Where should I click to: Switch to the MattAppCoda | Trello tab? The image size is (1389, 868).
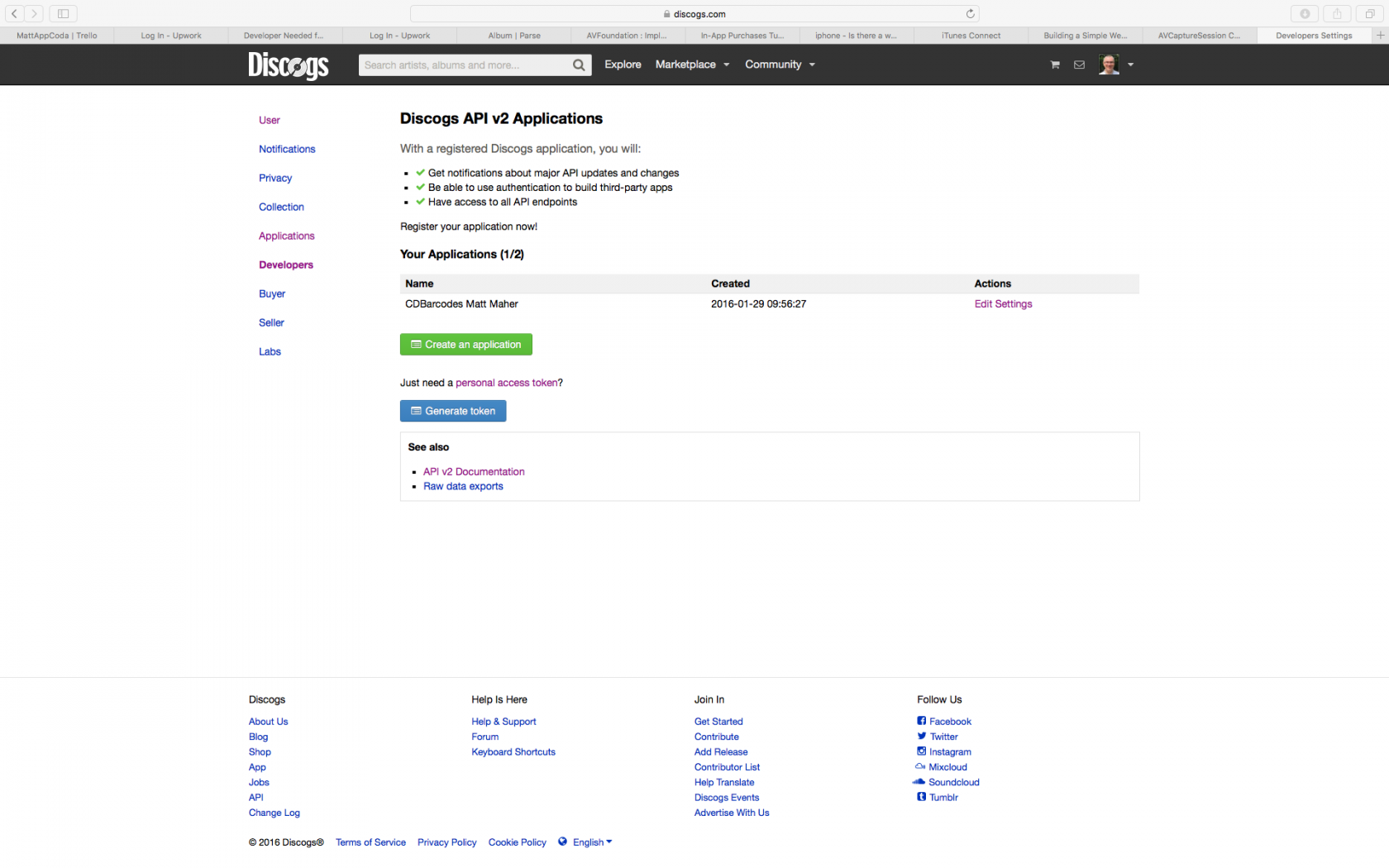[57, 36]
